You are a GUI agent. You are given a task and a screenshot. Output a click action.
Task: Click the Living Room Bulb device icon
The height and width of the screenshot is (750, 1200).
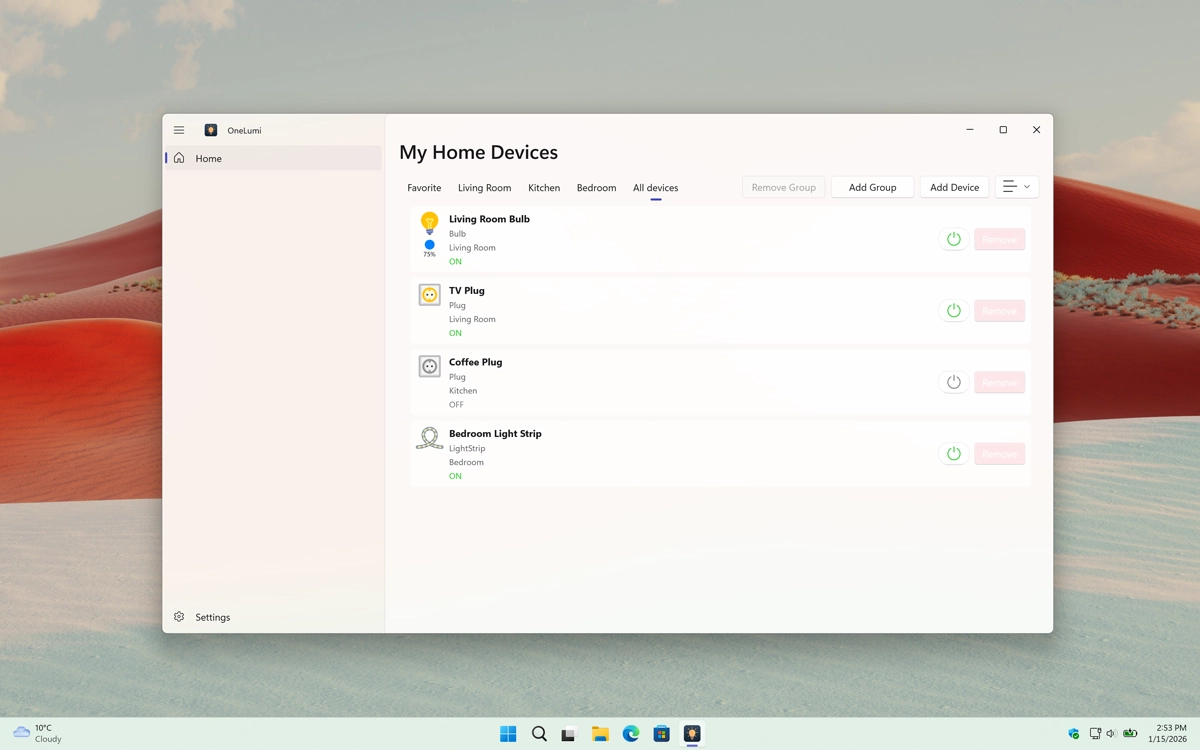click(429, 221)
